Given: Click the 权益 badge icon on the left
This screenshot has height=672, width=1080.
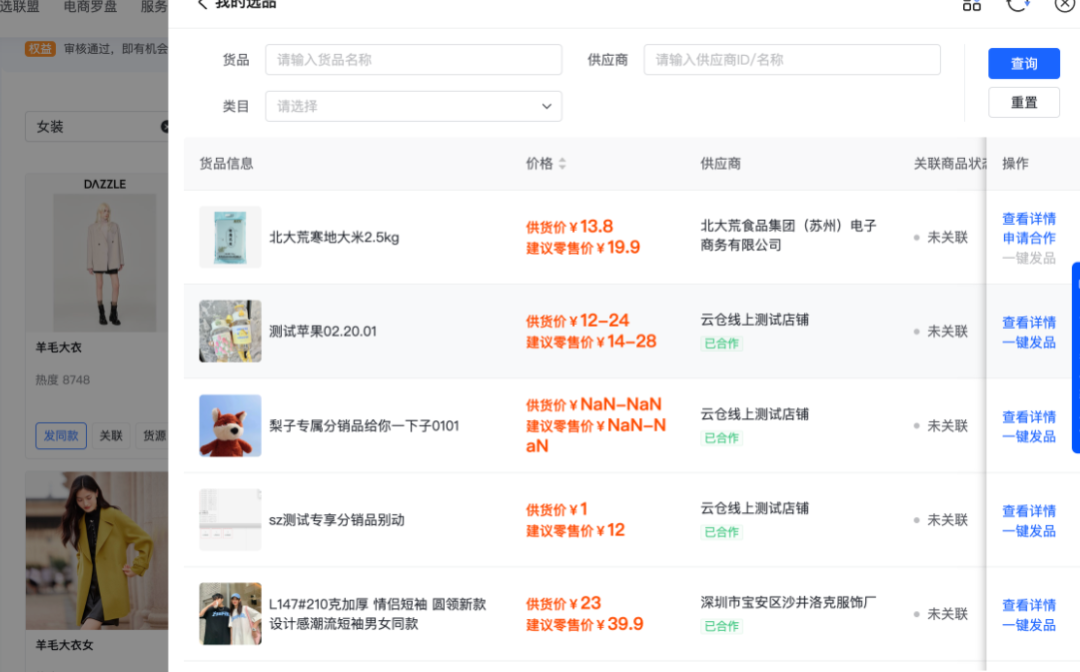Looking at the screenshot, I should [x=39, y=47].
